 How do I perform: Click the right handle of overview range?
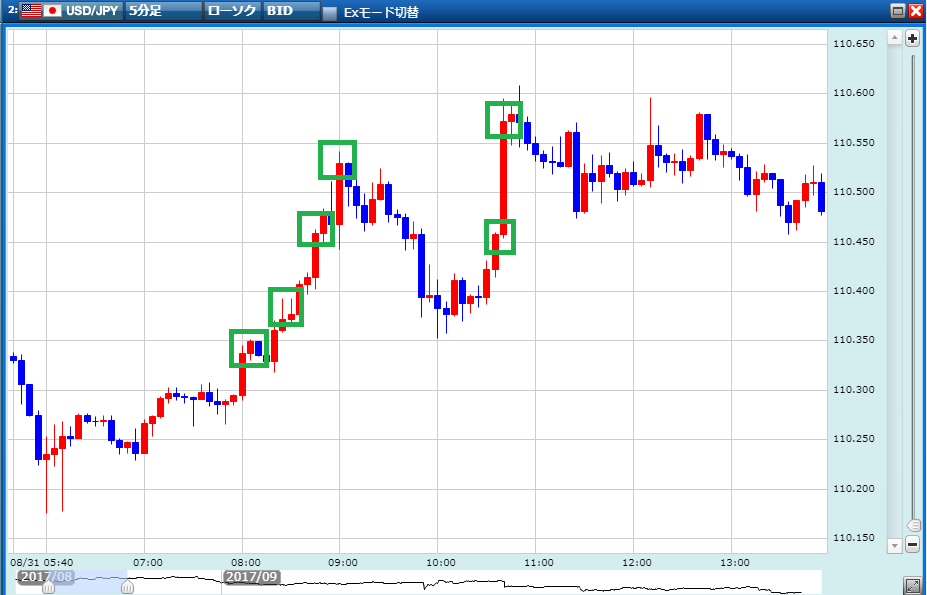coord(127,587)
